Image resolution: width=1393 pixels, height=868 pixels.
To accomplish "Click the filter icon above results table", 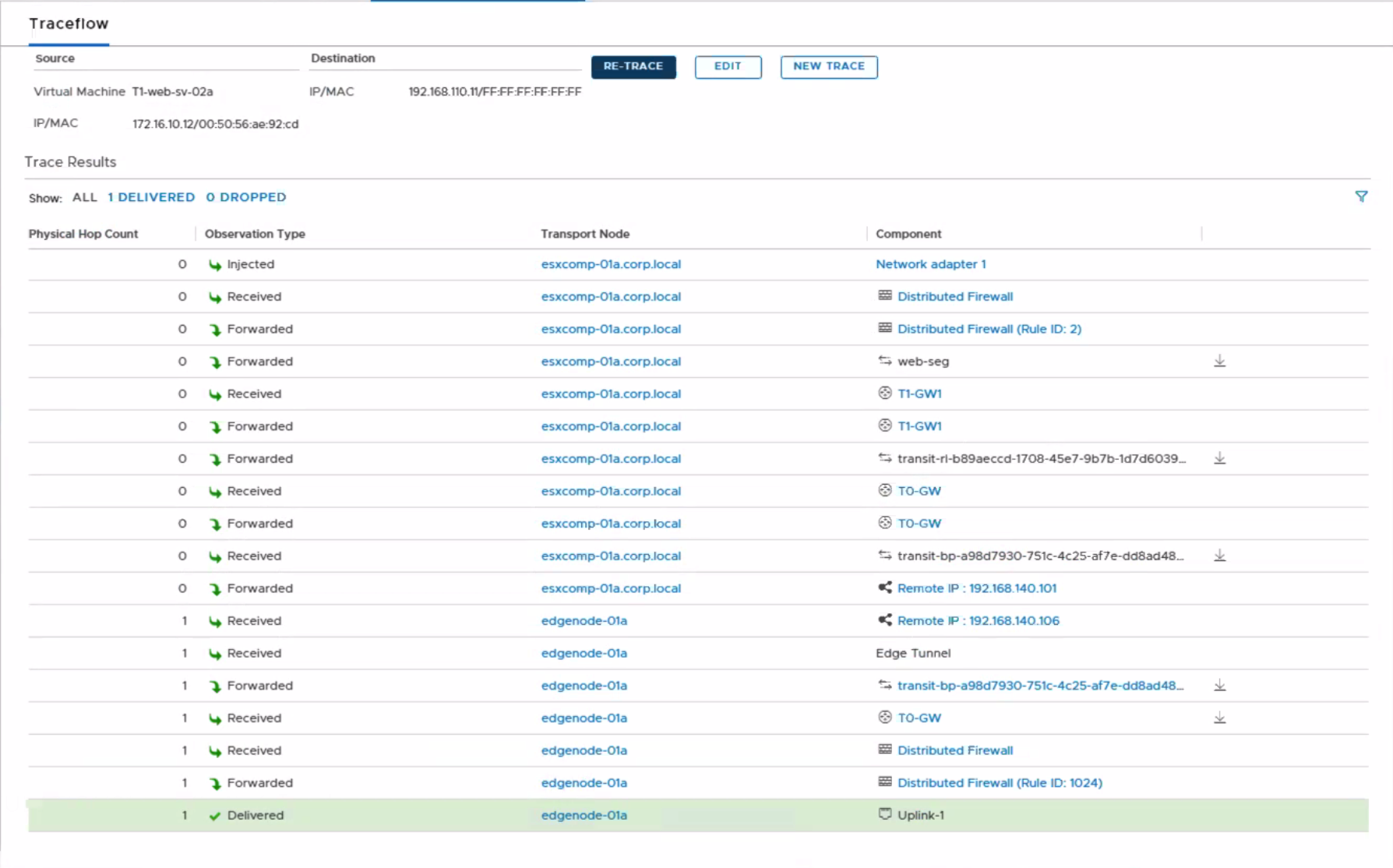I will pos(1360,197).
